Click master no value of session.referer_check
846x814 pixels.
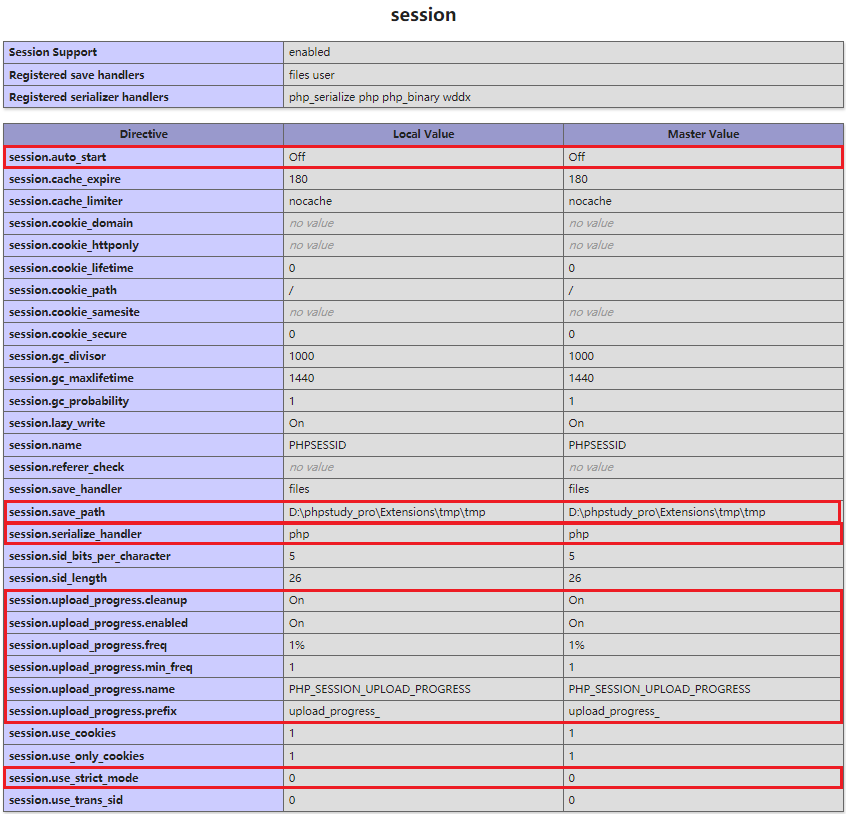pyautogui.click(x=591, y=468)
